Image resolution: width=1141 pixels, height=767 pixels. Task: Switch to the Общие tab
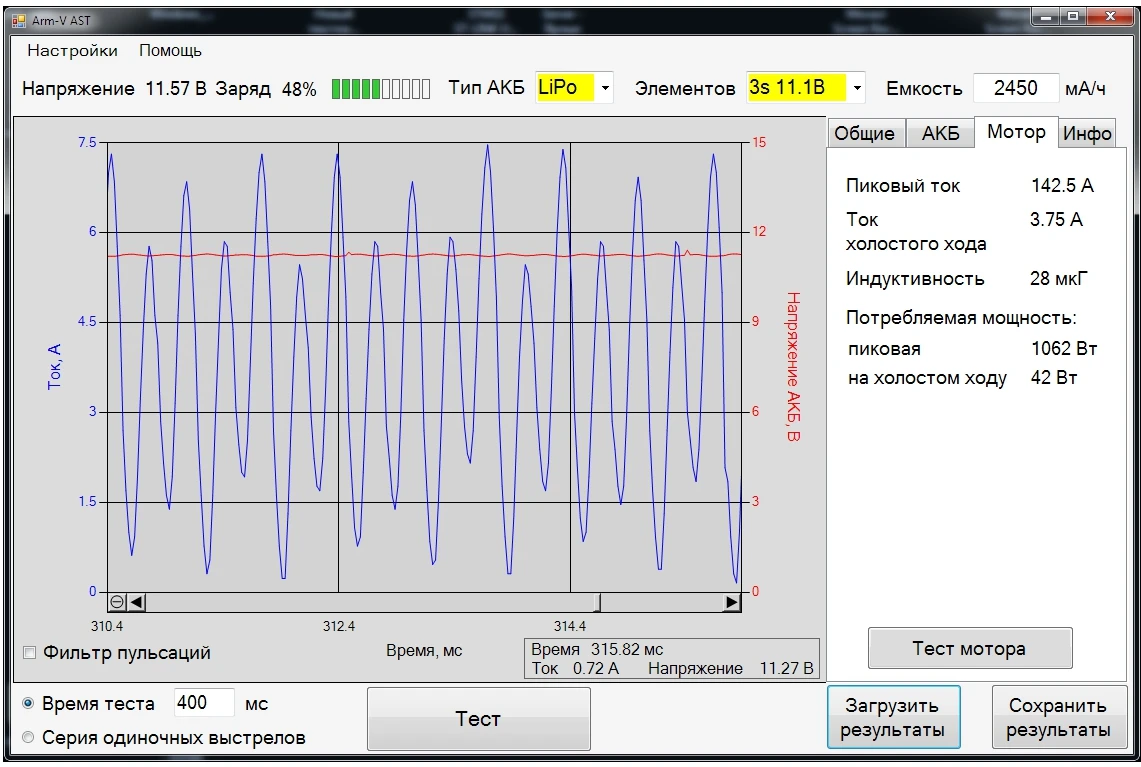[864, 133]
